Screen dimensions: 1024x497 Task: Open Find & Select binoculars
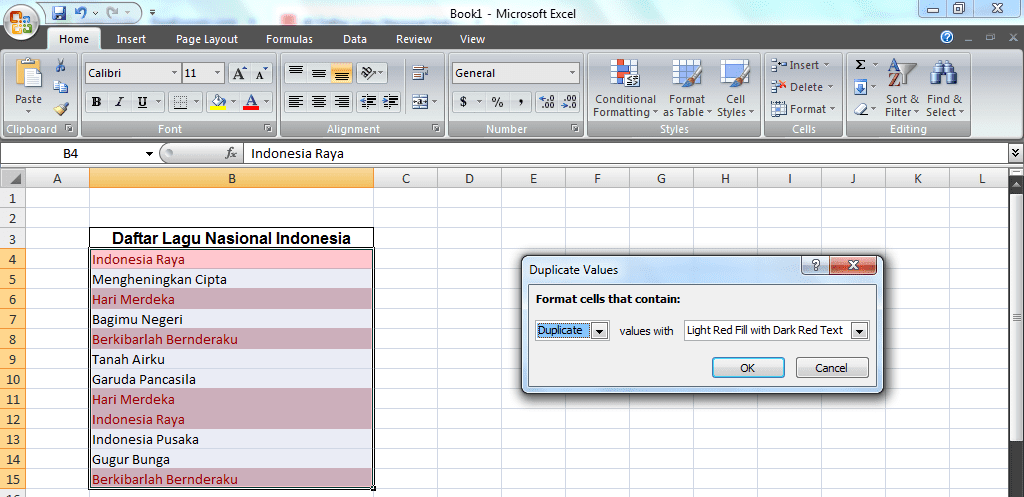[x=944, y=76]
